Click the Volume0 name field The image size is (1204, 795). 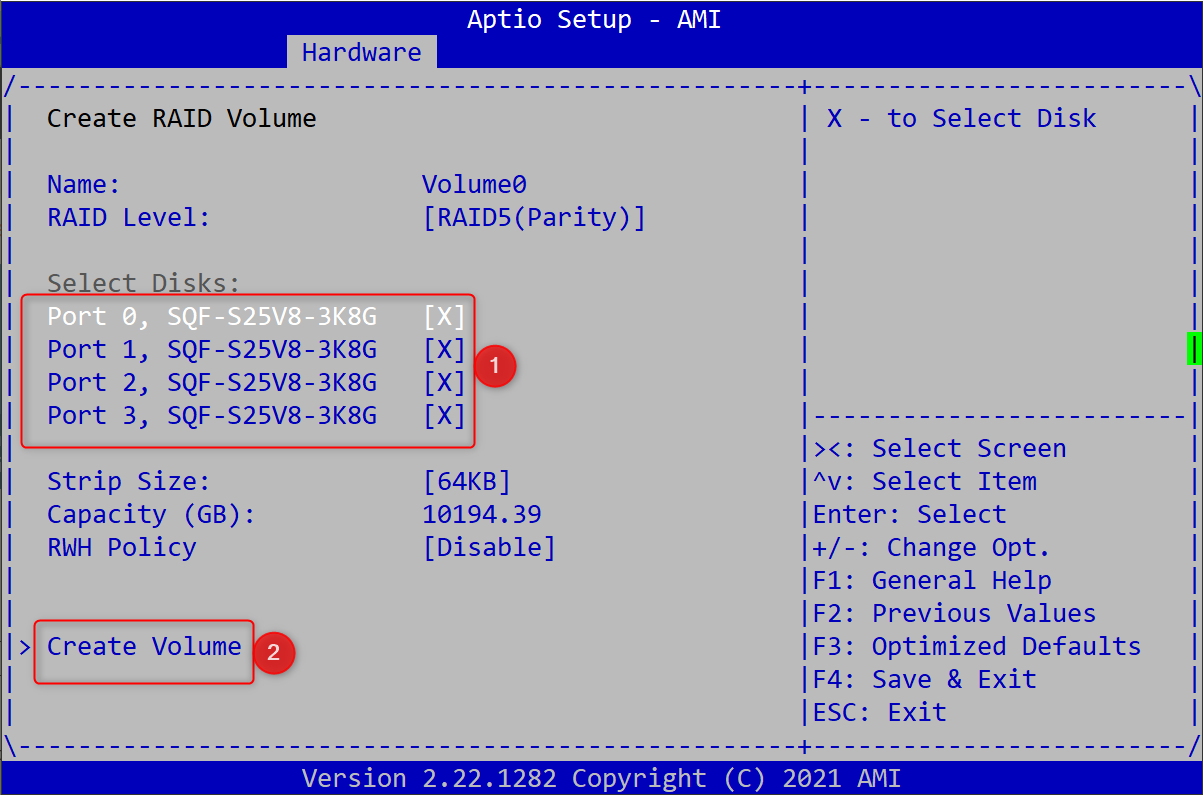474,185
